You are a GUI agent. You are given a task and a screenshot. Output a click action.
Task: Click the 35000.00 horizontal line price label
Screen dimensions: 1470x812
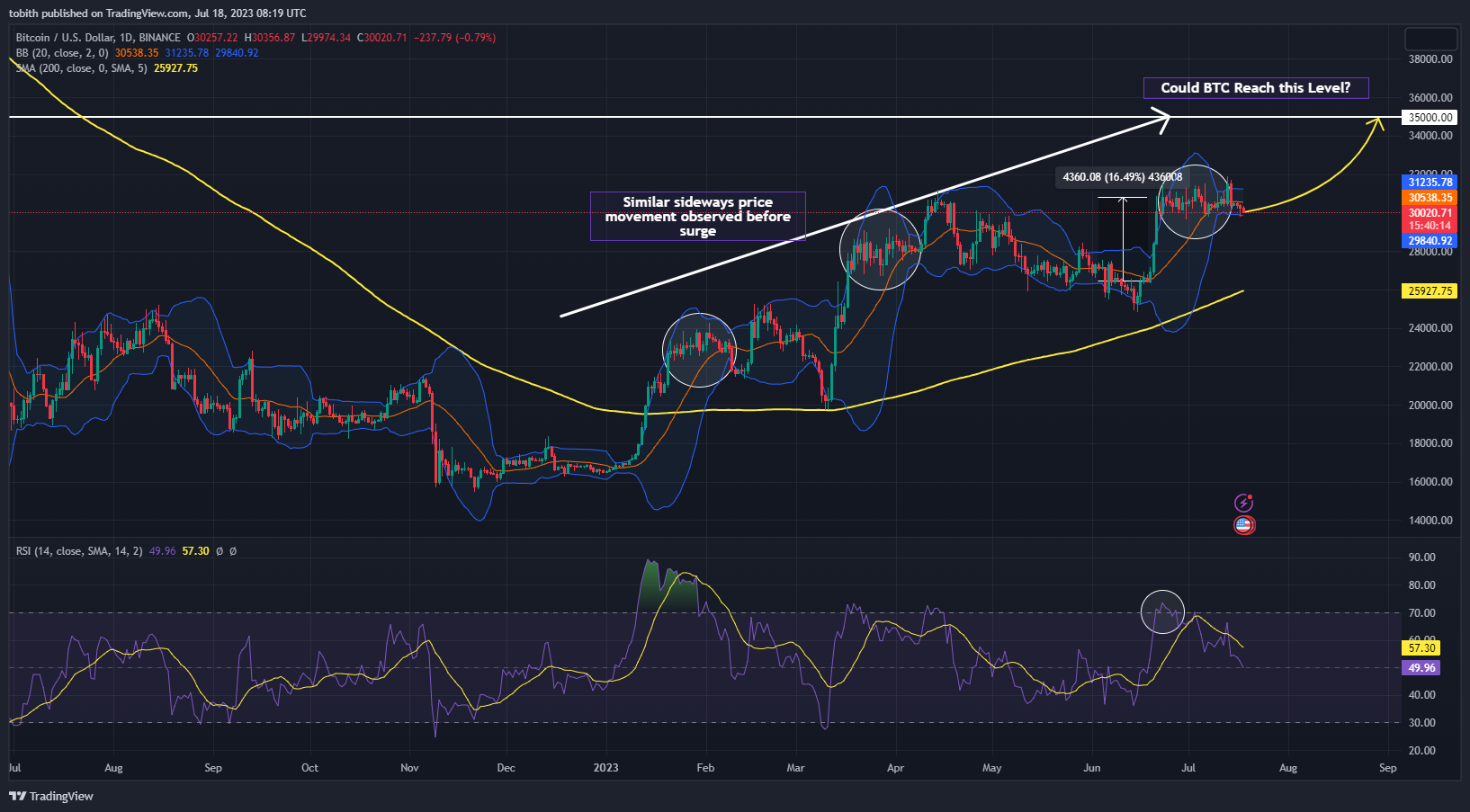pos(1430,117)
